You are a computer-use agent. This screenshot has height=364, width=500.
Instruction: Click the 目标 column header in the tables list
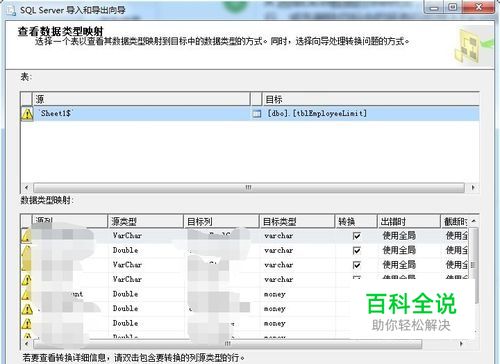pyautogui.click(x=371, y=99)
